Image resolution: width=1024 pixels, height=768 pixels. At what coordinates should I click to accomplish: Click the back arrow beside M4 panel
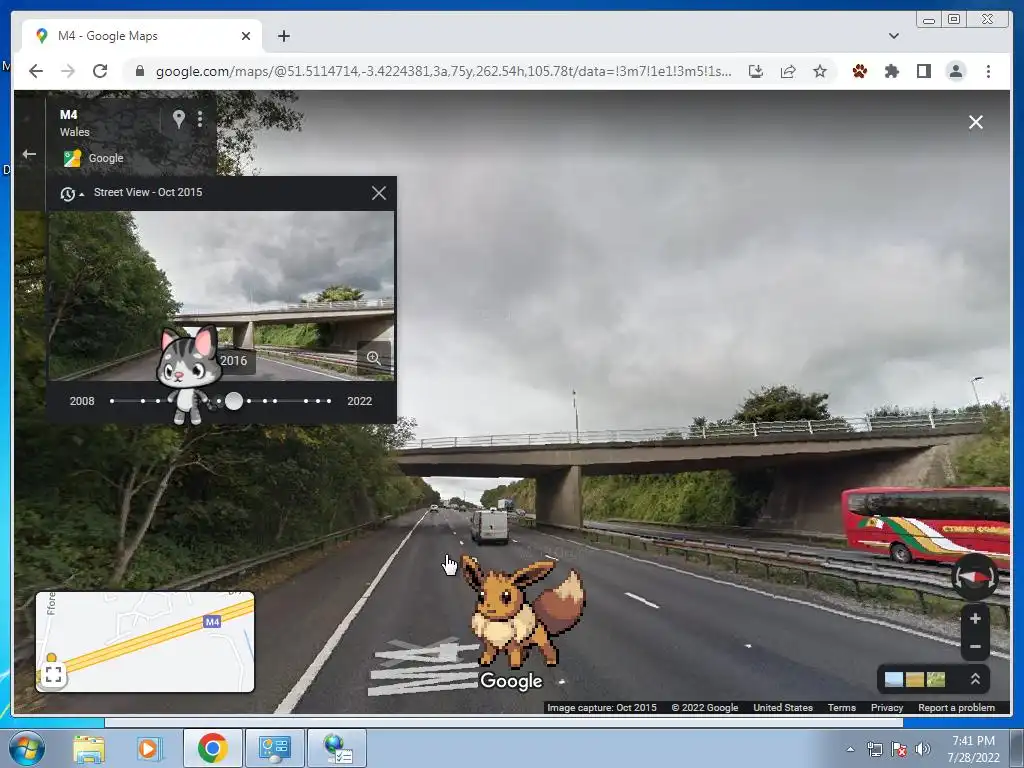point(29,154)
